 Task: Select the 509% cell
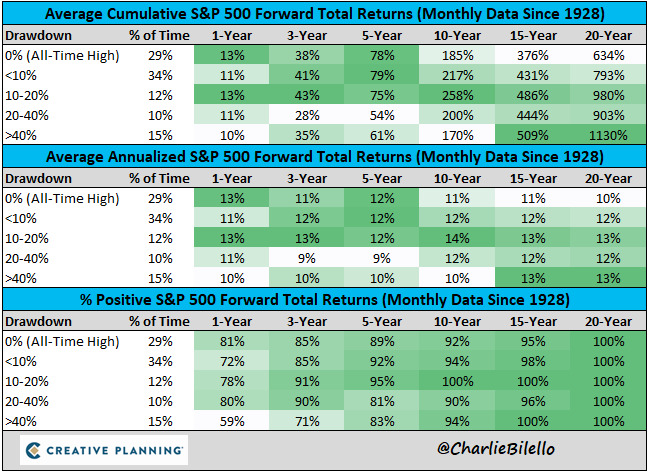(531, 133)
